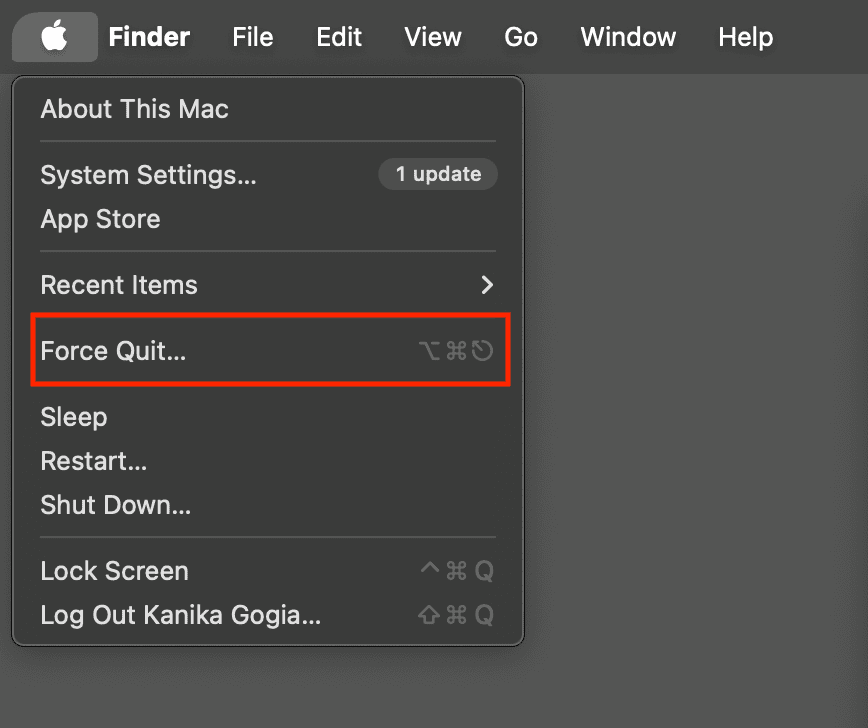
Task: Put the Mac to Sleep
Action: point(73,417)
